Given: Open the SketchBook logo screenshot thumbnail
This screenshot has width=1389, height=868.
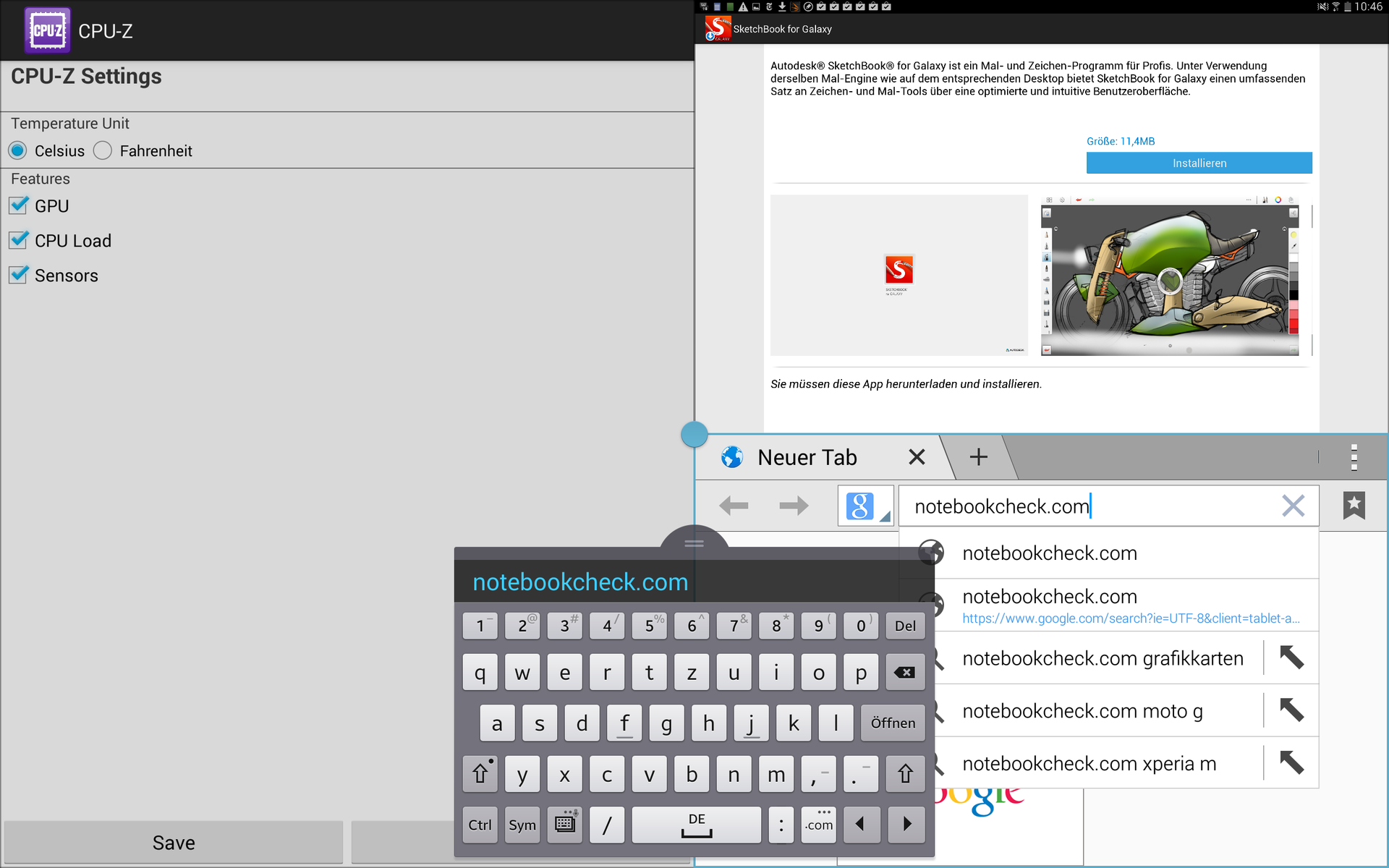Looking at the screenshot, I should (x=899, y=275).
